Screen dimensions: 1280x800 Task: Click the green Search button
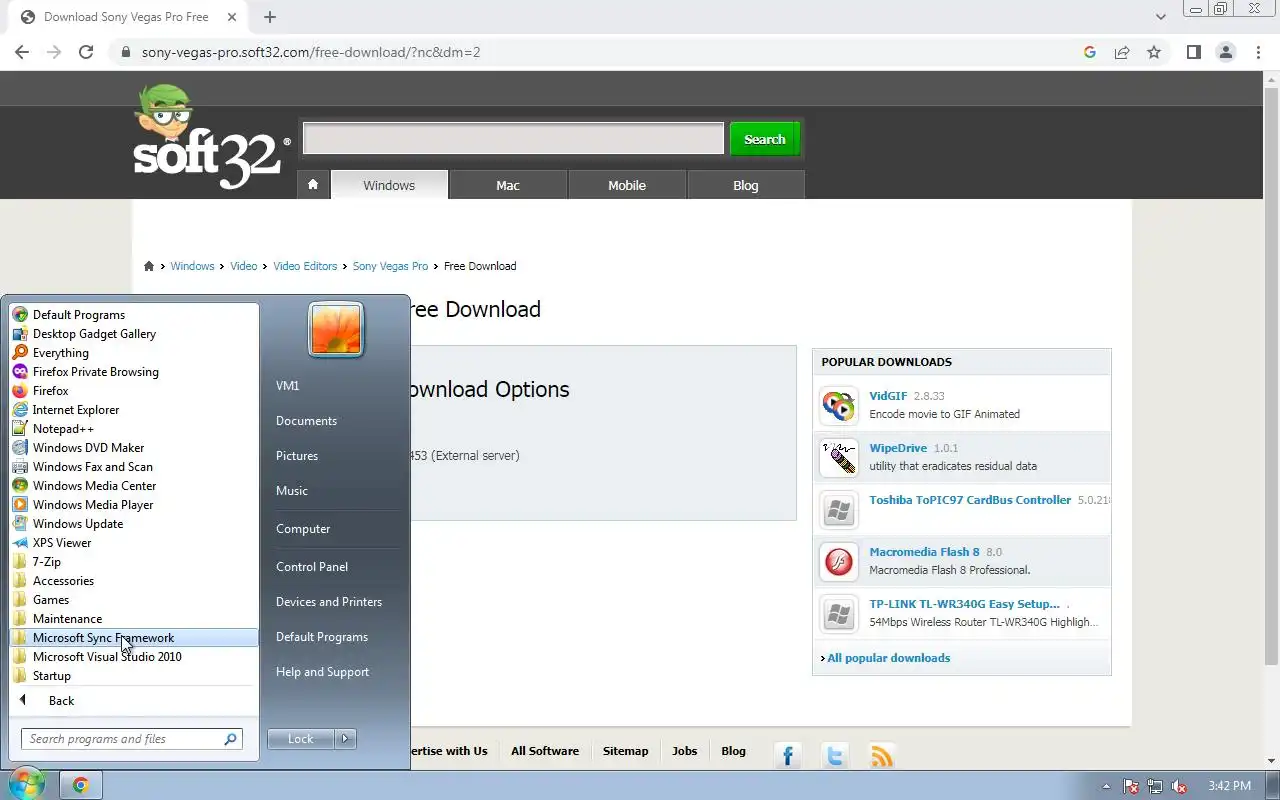point(765,139)
